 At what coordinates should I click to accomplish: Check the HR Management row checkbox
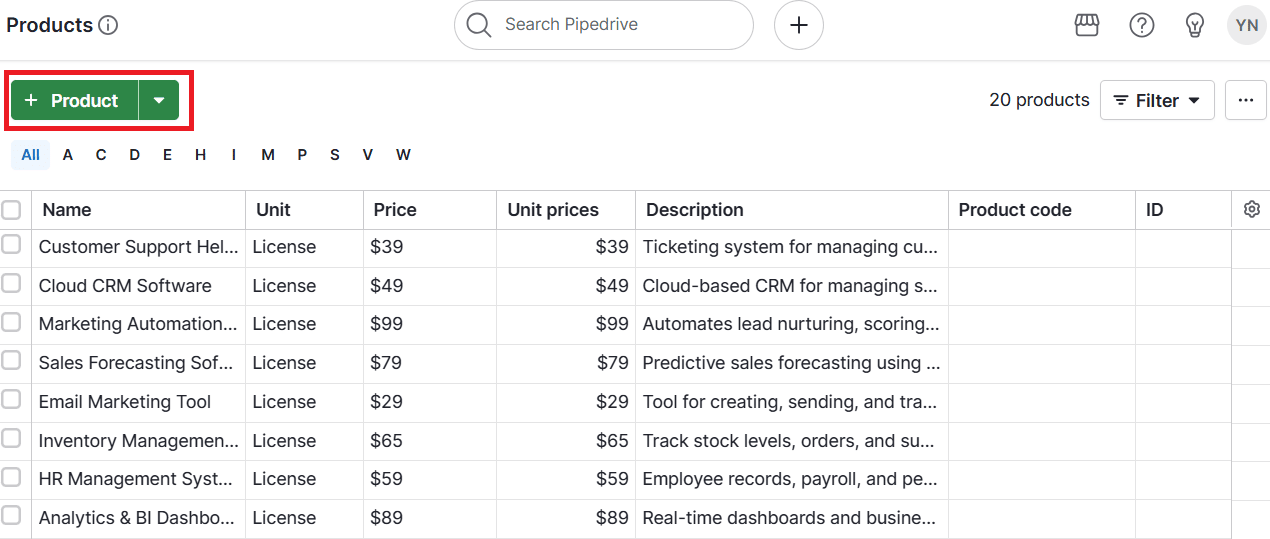tap(11, 476)
